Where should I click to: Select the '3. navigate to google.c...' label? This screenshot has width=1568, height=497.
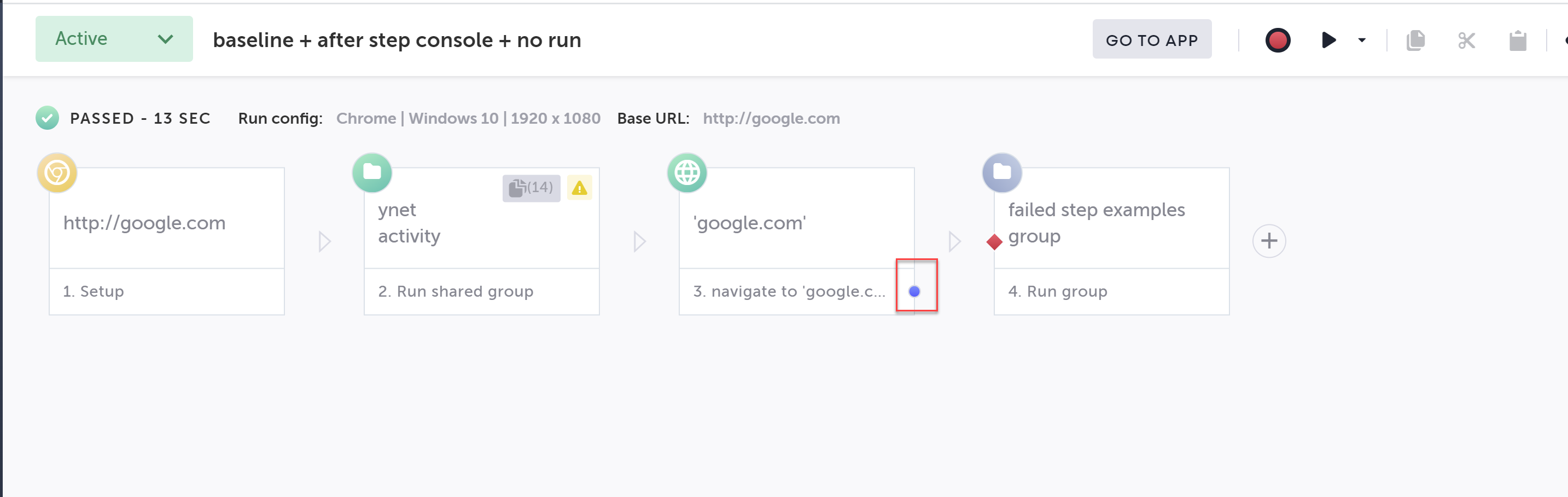click(x=789, y=291)
